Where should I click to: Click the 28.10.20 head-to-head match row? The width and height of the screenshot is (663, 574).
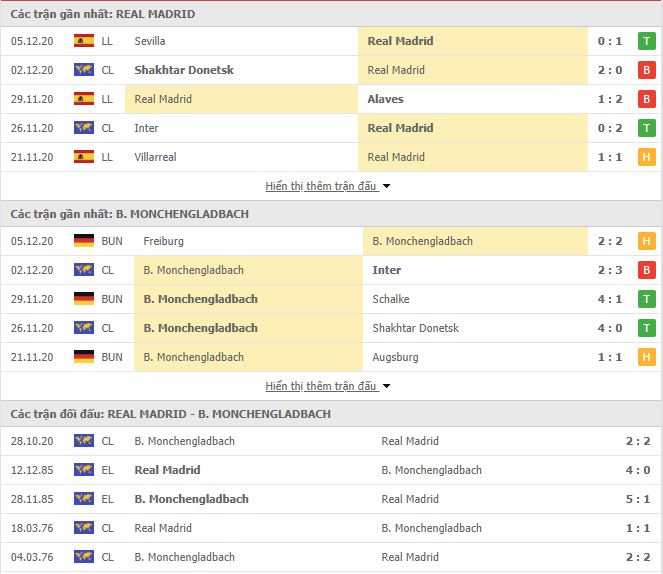click(x=332, y=441)
